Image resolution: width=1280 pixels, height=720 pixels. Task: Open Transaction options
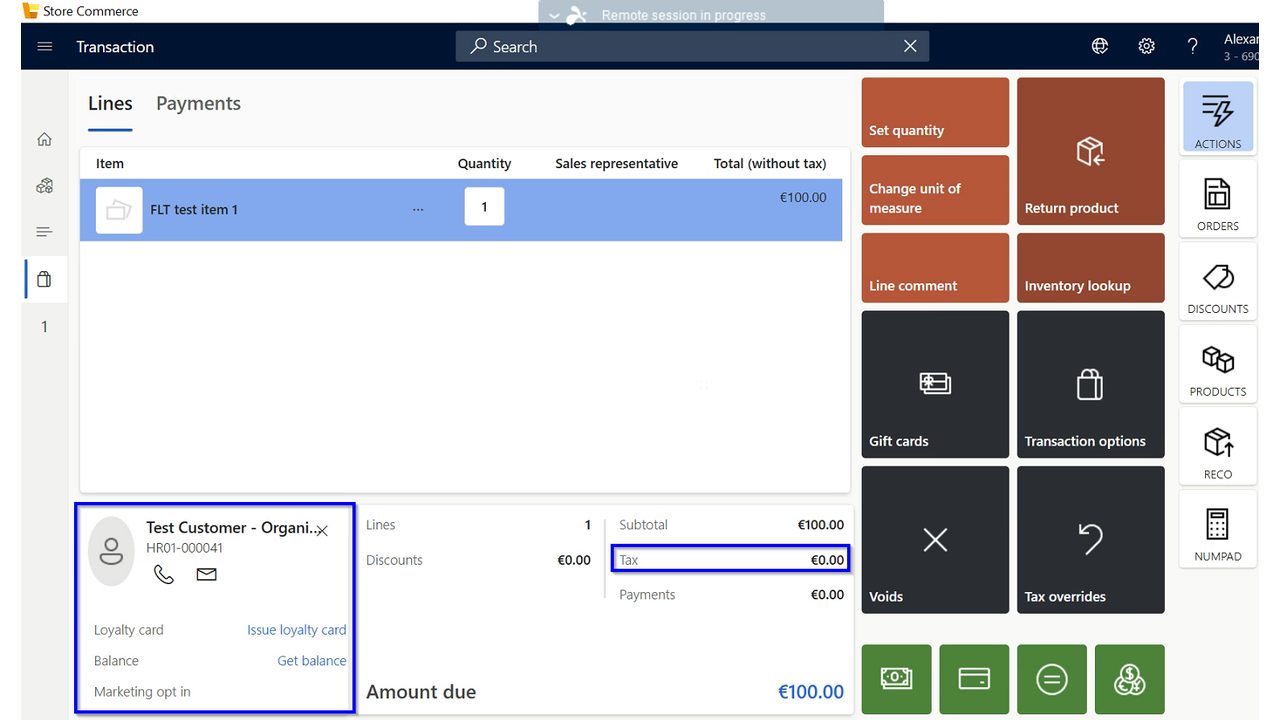(1091, 384)
